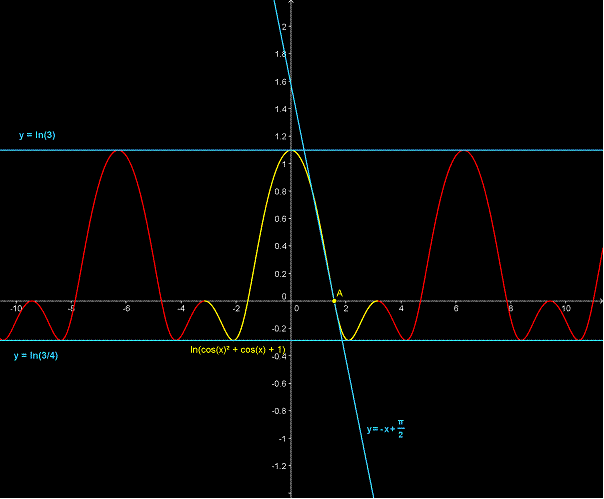Click point A on the x-axis
The image size is (604, 499).
[x=334, y=301]
